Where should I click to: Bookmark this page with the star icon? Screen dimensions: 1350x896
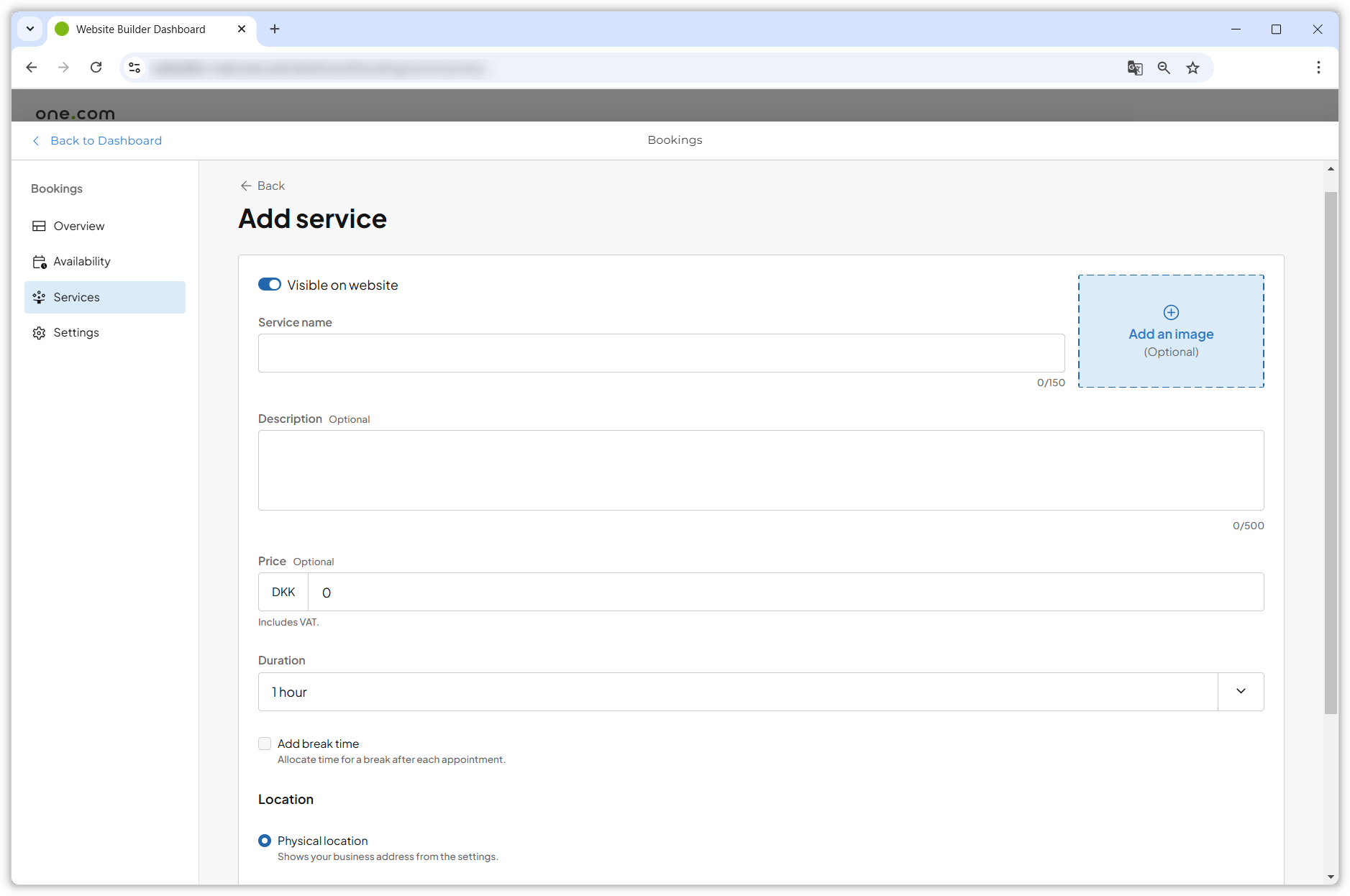coord(1192,68)
